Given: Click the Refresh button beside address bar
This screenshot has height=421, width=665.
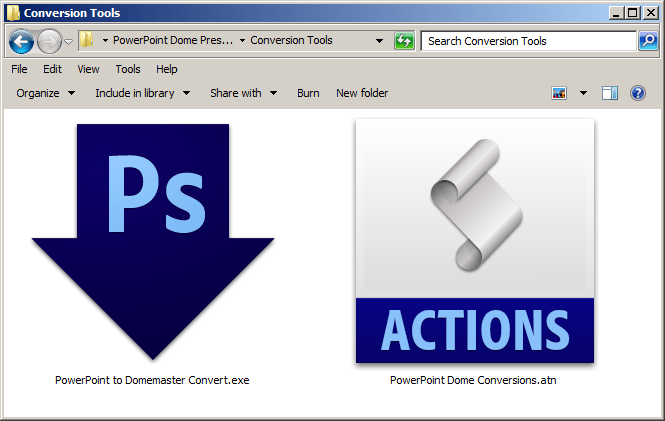Looking at the screenshot, I should (404, 42).
